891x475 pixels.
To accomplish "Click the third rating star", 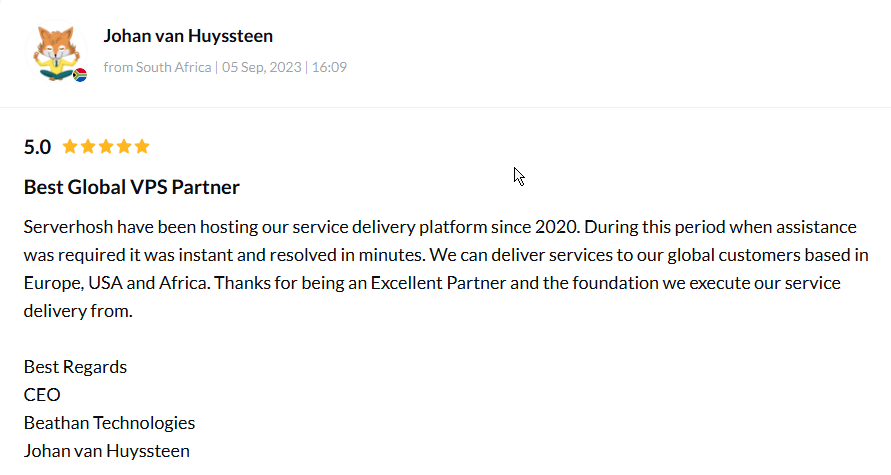I will (106, 147).
